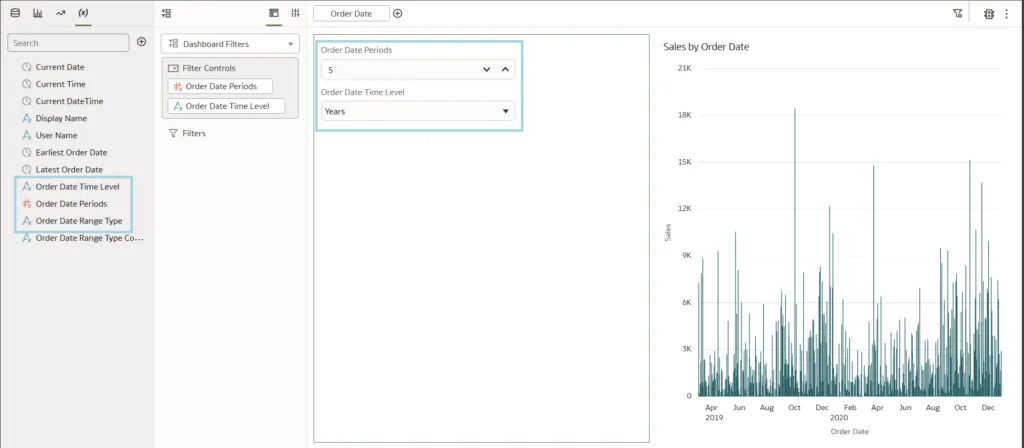Switch to the Visualizations bar chart icon
Image resolution: width=1024 pixels, height=448 pixels.
click(38, 13)
